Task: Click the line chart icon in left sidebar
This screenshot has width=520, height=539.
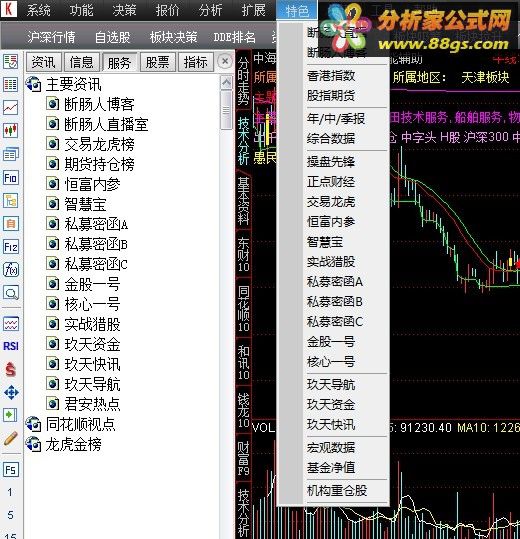Action: coord(10,108)
